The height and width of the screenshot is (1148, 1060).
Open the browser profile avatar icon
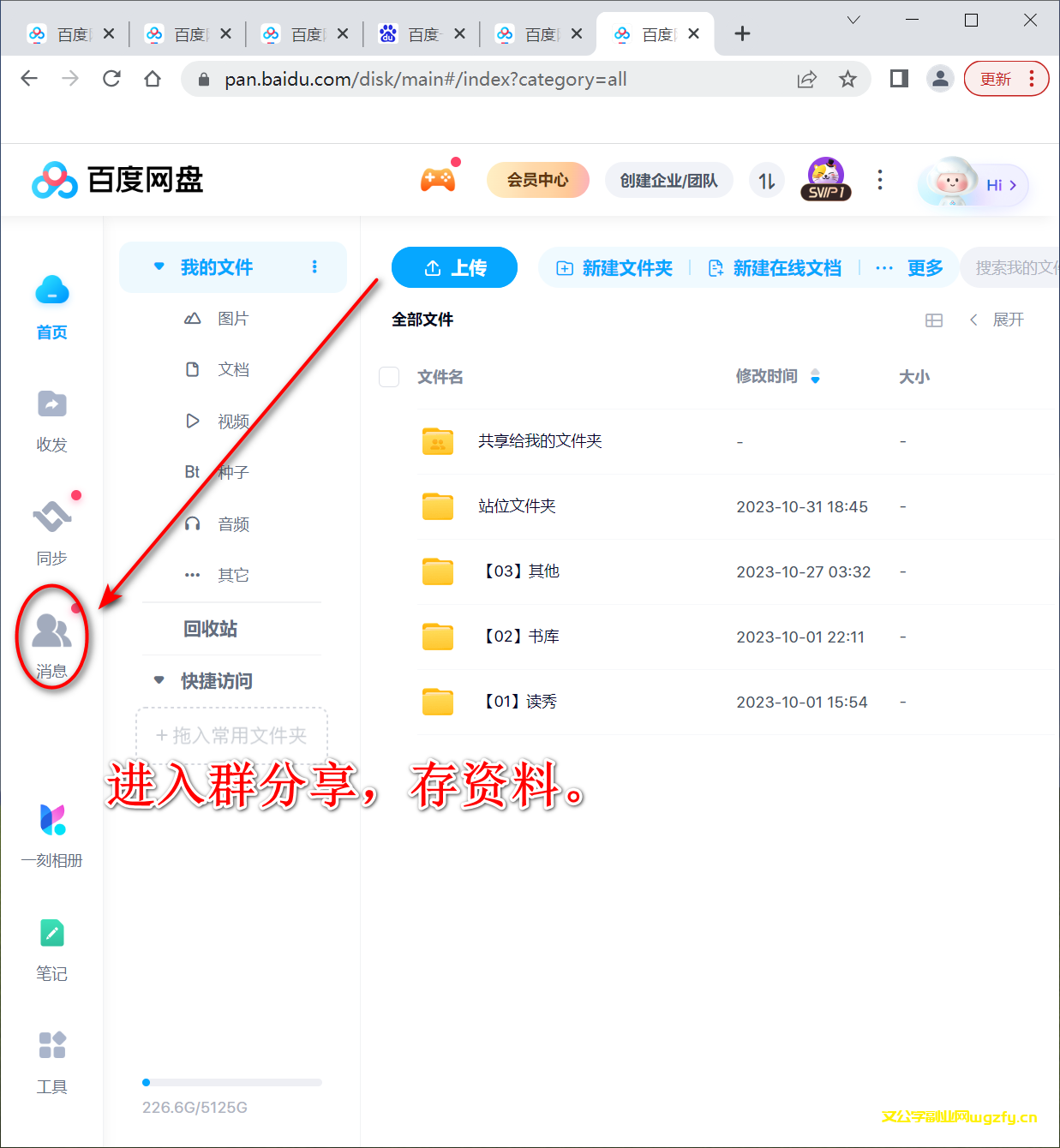pyautogui.click(x=940, y=79)
